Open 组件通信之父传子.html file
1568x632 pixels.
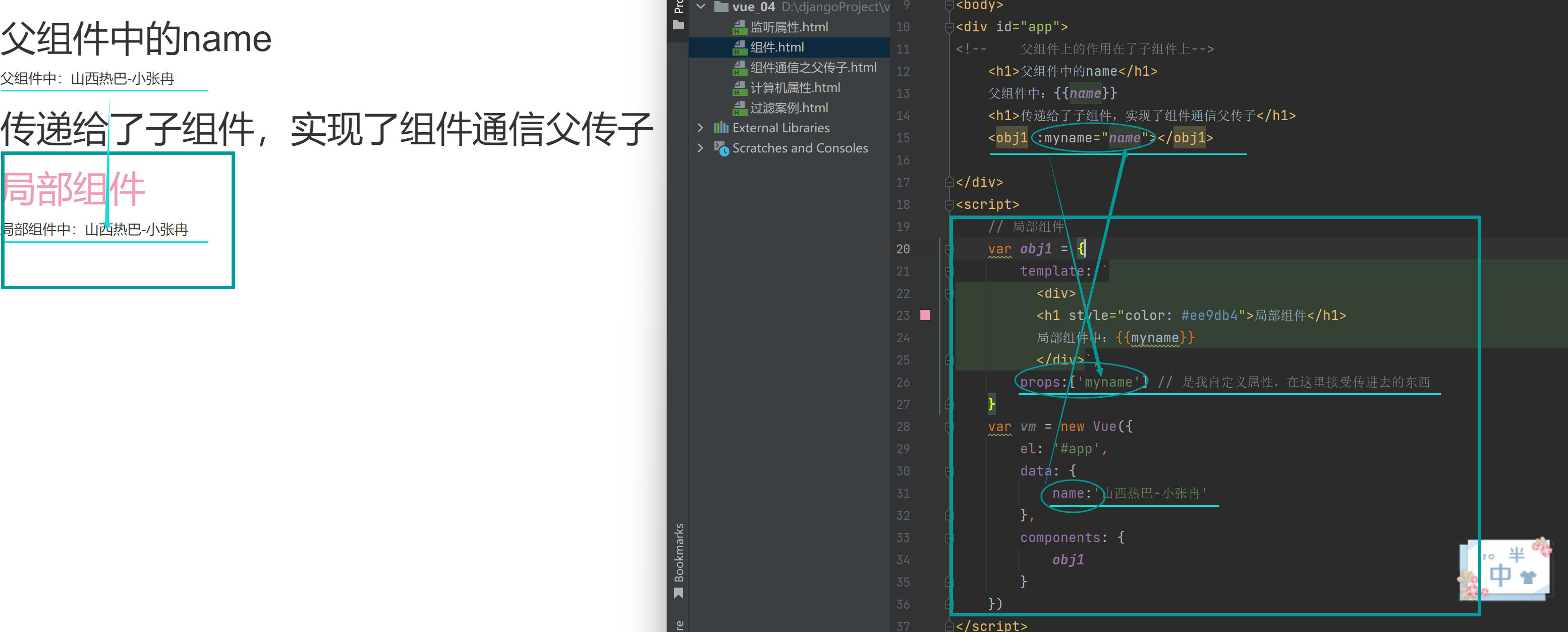click(x=813, y=68)
